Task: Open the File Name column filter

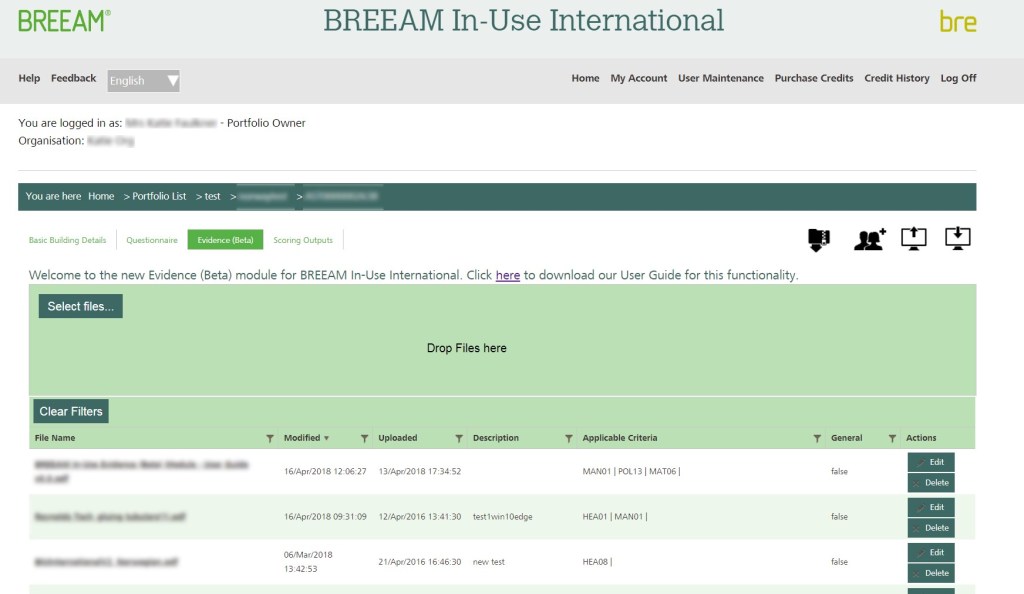Action: pyautogui.click(x=270, y=439)
